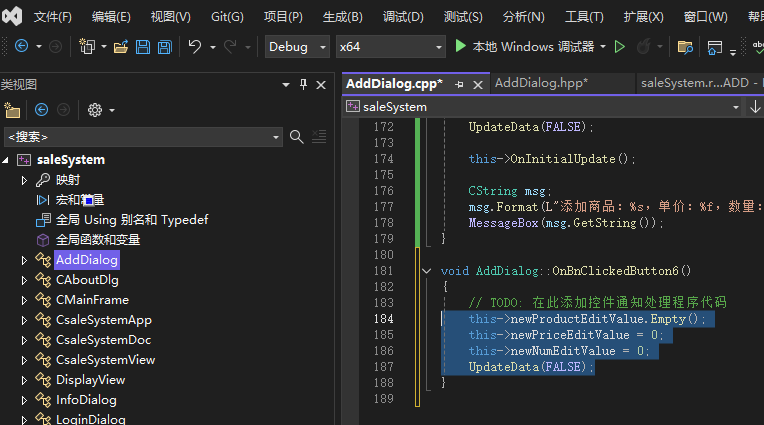Click the Class View settings gear icon

click(x=95, y=110)
